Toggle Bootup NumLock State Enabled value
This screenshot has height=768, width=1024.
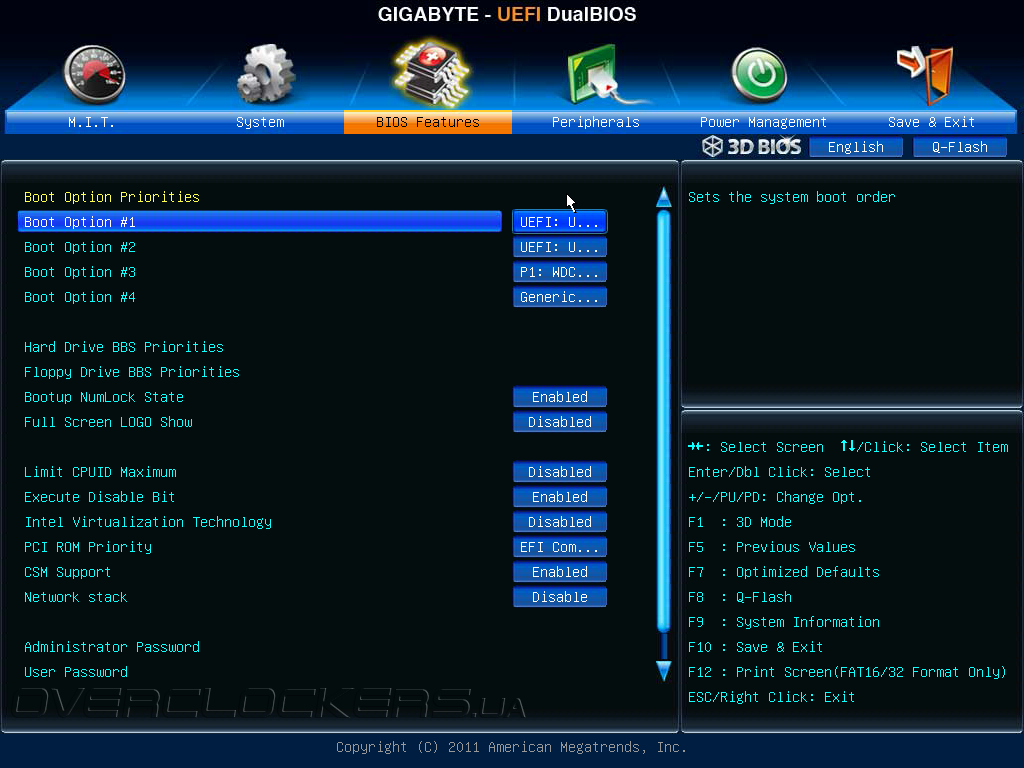click(560, 397)
